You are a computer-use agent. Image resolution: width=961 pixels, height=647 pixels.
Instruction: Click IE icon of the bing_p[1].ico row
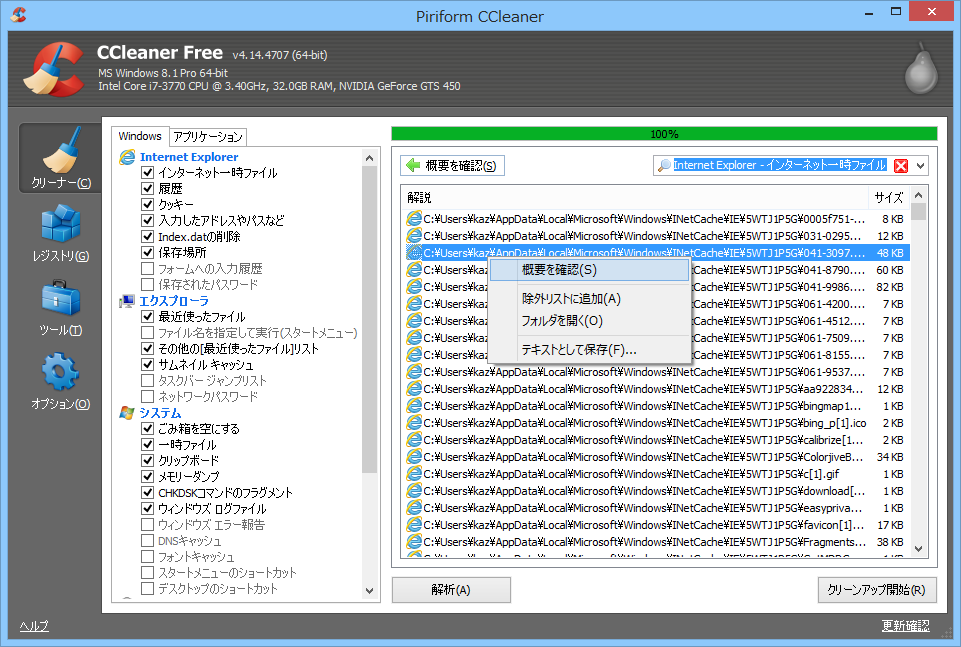click(x=414, y=423)
